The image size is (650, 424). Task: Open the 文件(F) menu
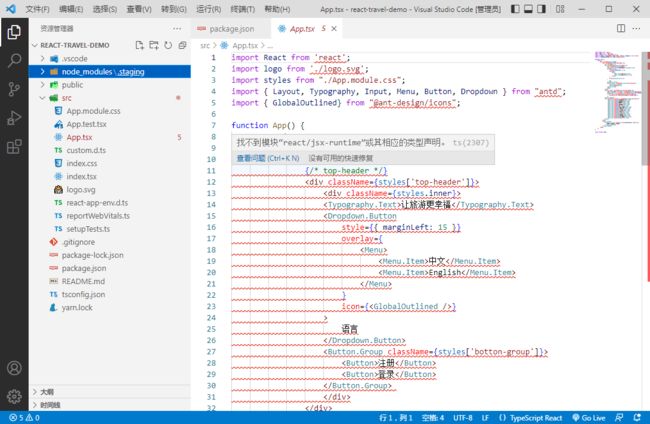(37, 9)
